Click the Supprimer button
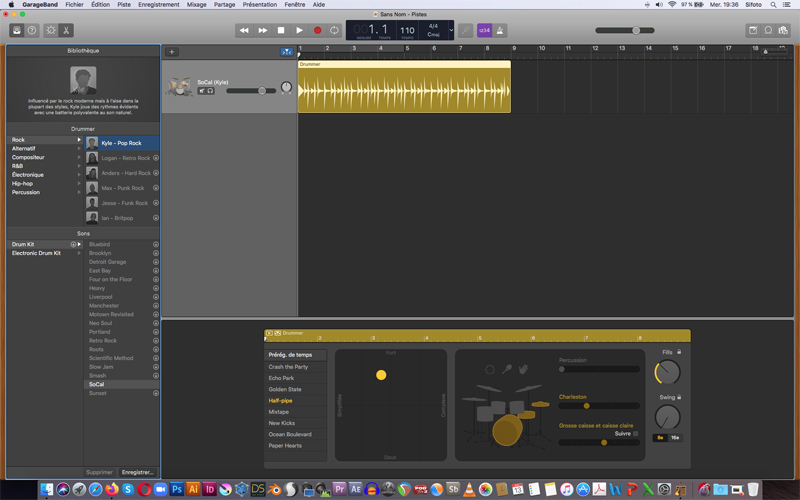The height and width of the screenshot is (500, 800). 99,472
